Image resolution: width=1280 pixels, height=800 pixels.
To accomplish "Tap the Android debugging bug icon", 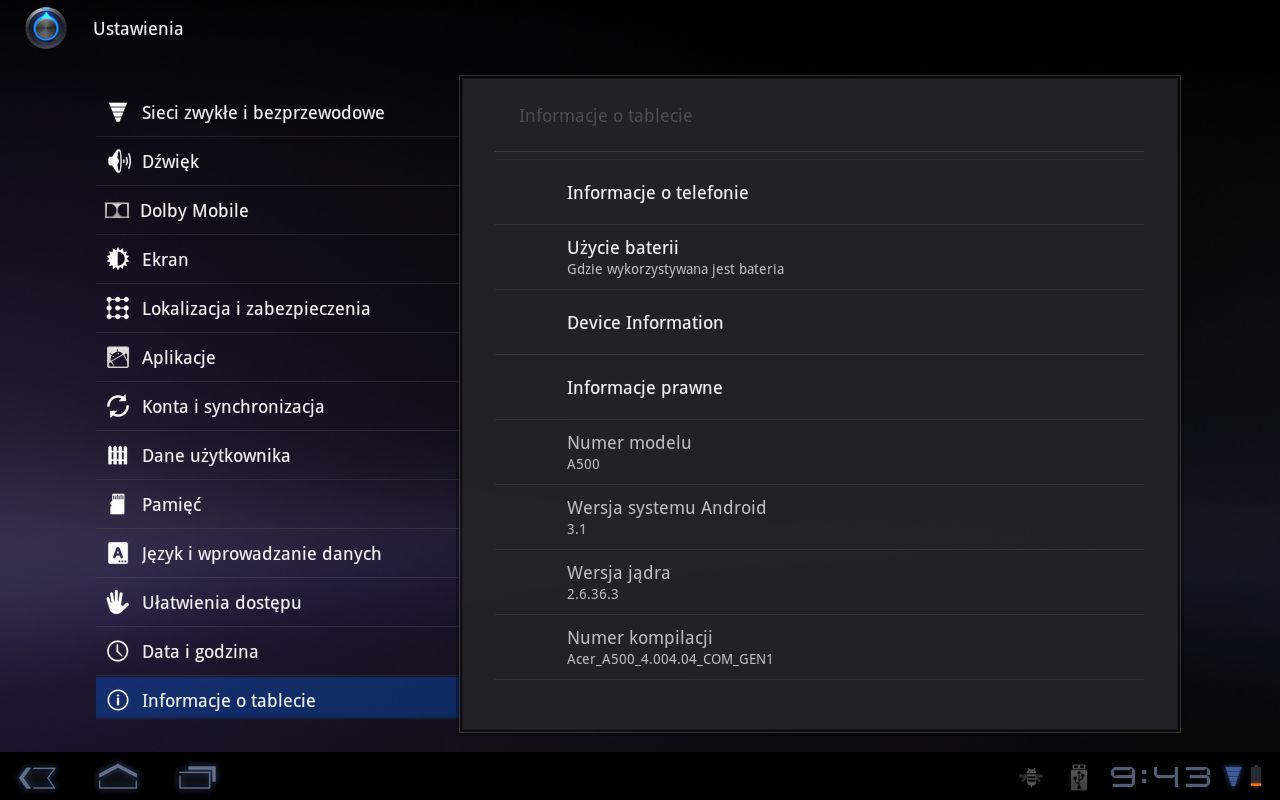I will pyautogui.click(x=1031, y=776).
